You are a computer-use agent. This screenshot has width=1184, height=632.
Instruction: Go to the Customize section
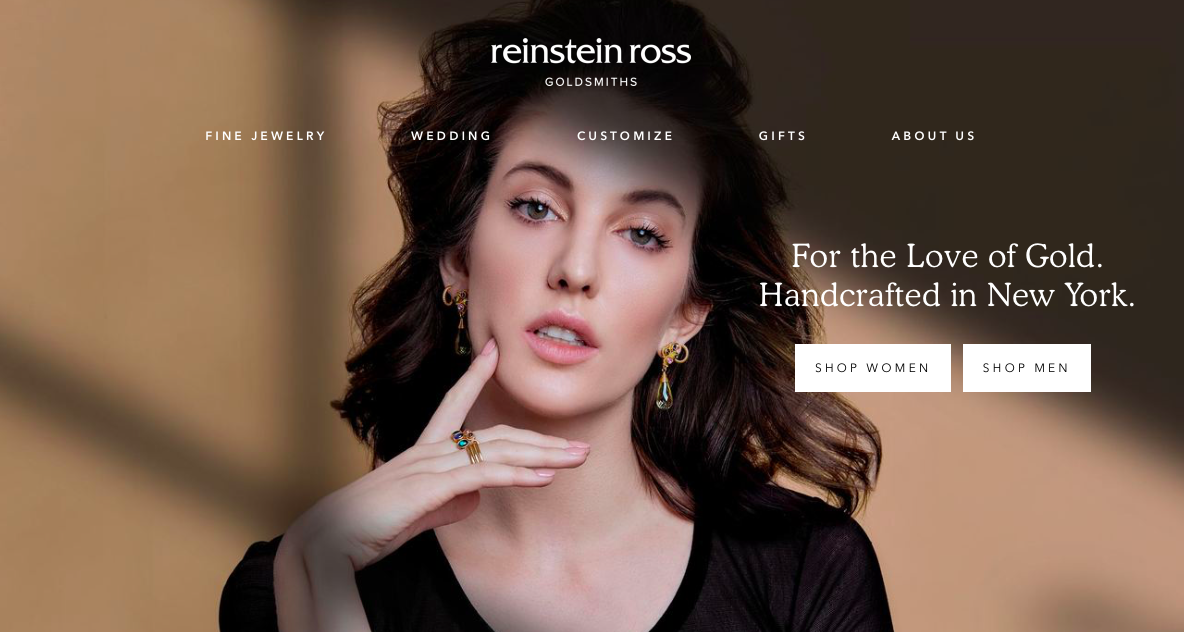(625, 136)
